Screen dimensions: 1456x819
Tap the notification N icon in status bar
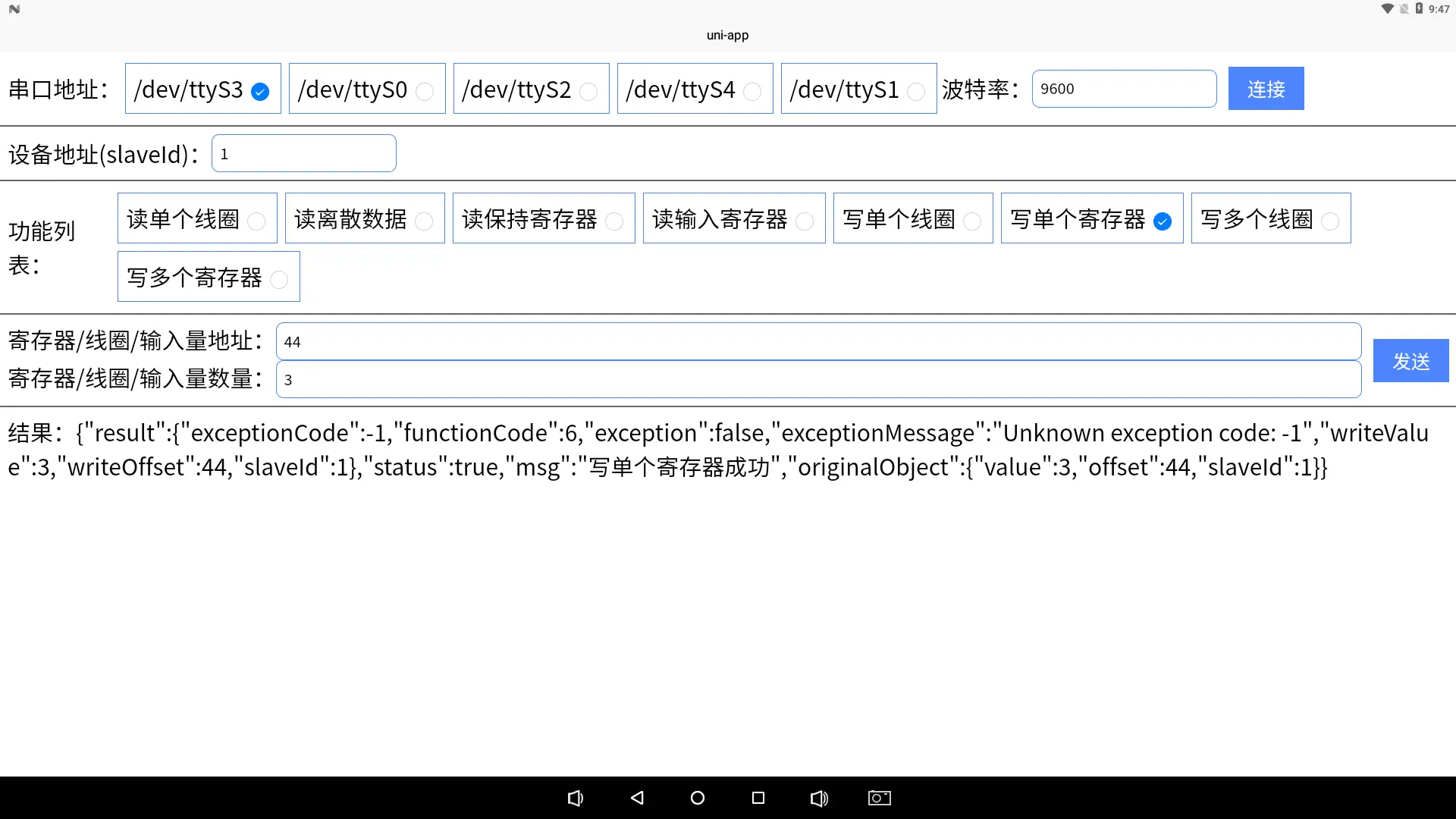pyautogui.click(x=14, y=9)
